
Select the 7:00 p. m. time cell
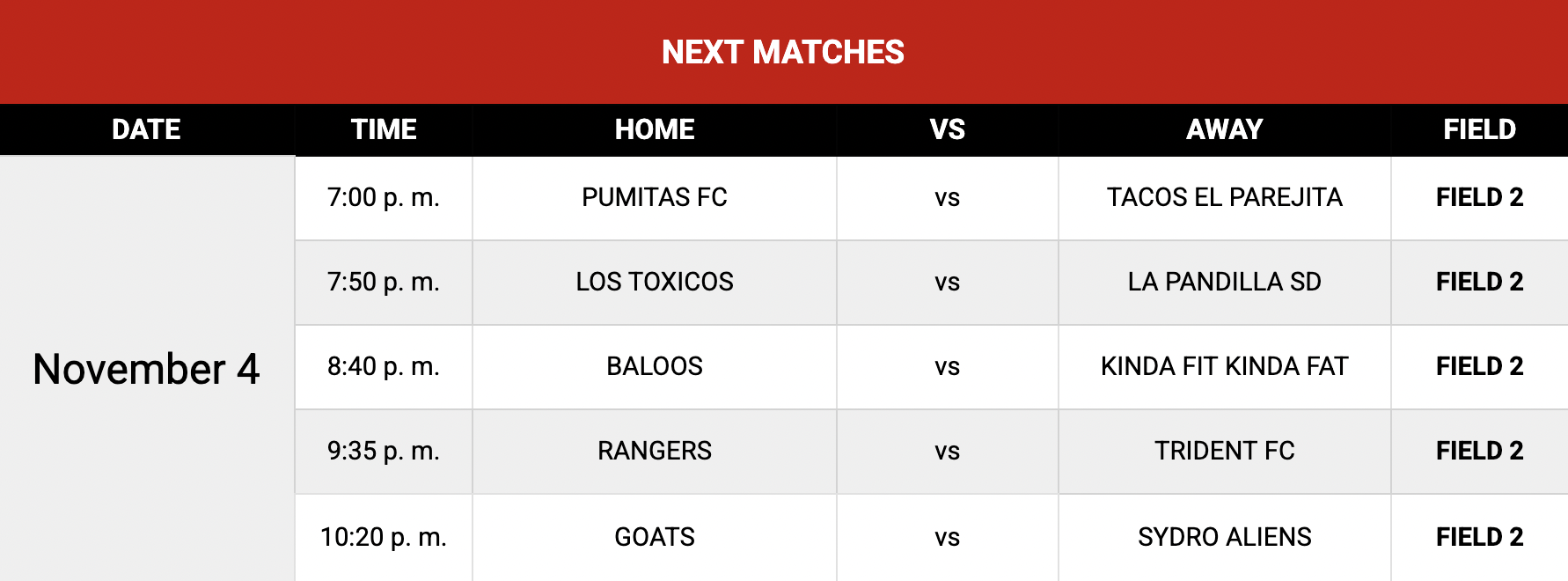(384, 197)
